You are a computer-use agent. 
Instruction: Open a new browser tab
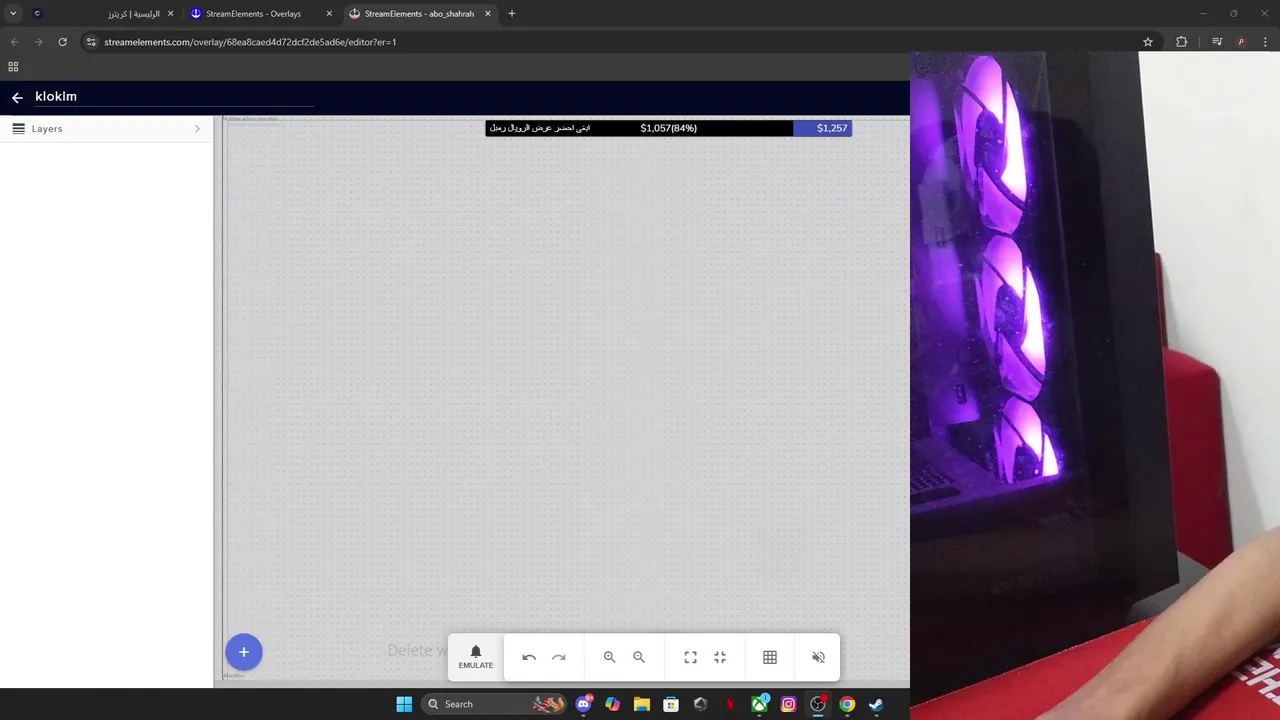pyautogui.click(x=512, y=14)
